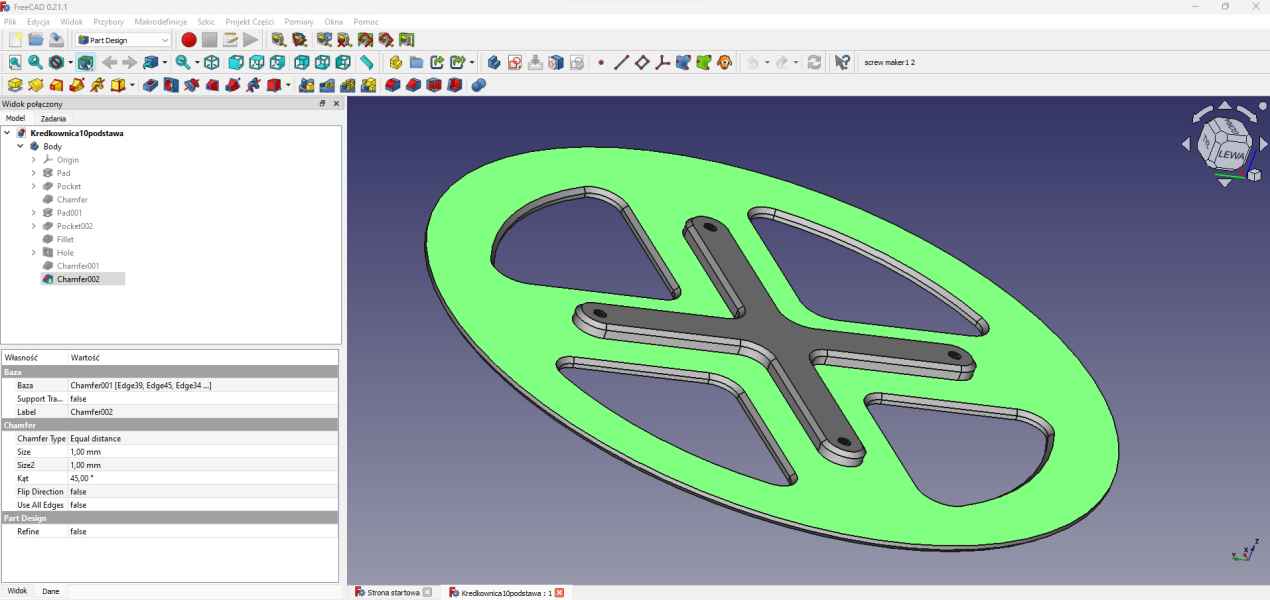Select the Chamfer tool in toolbar
Screen dimensions: 1270x600
413,85
